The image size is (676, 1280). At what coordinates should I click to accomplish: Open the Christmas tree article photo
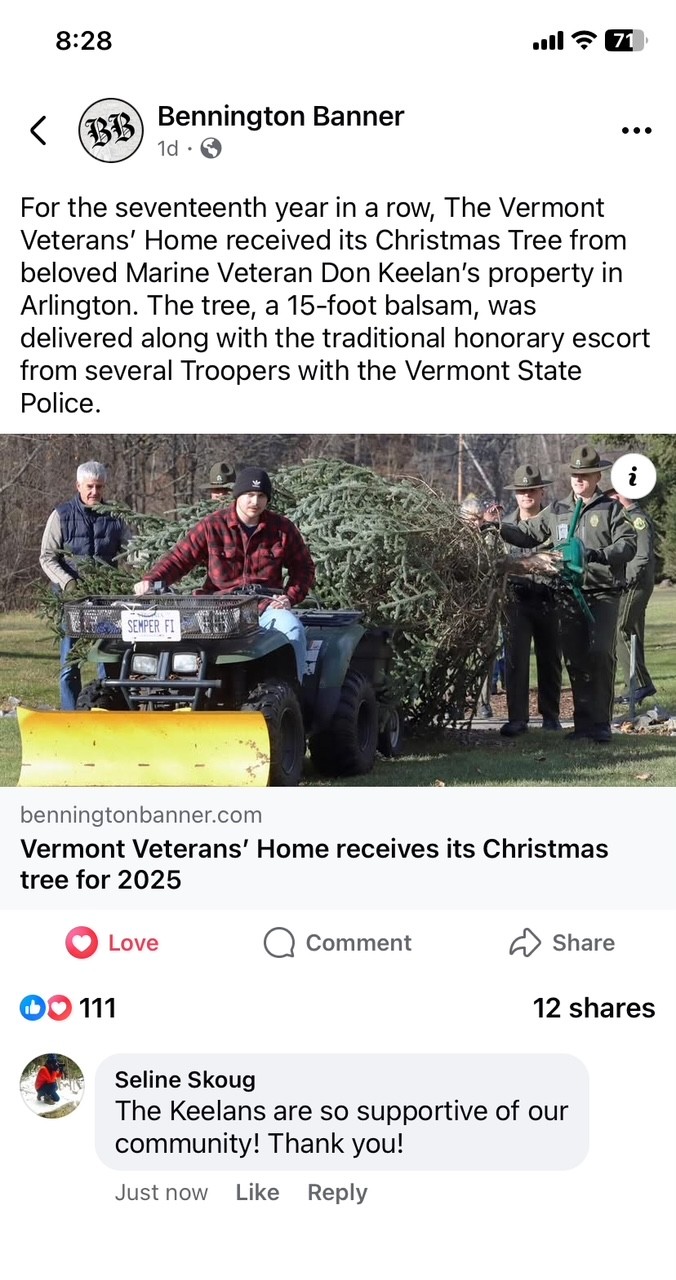338,610
